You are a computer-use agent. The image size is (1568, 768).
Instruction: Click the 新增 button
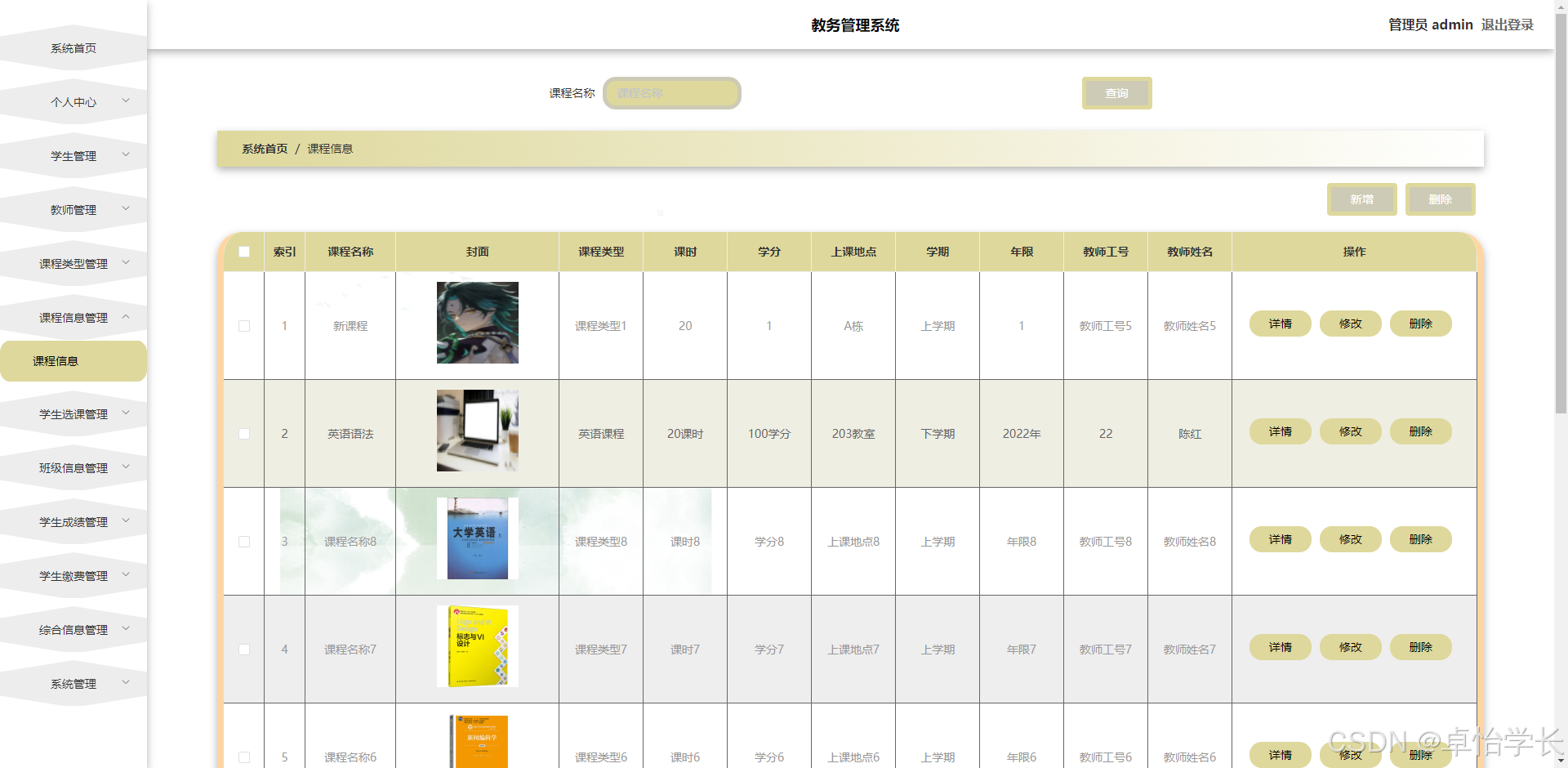coord(1361,199)
